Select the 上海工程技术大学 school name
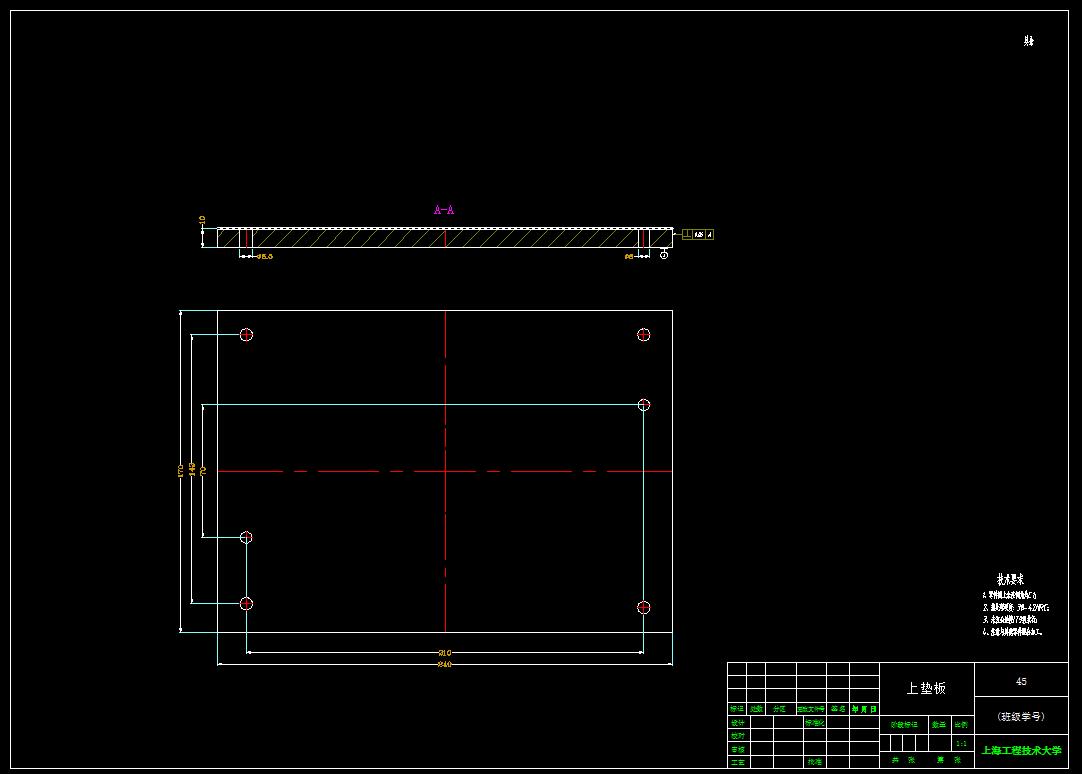Viewport: 1082px width, 774px height. pyautogui.click(x=1021, y=750)
